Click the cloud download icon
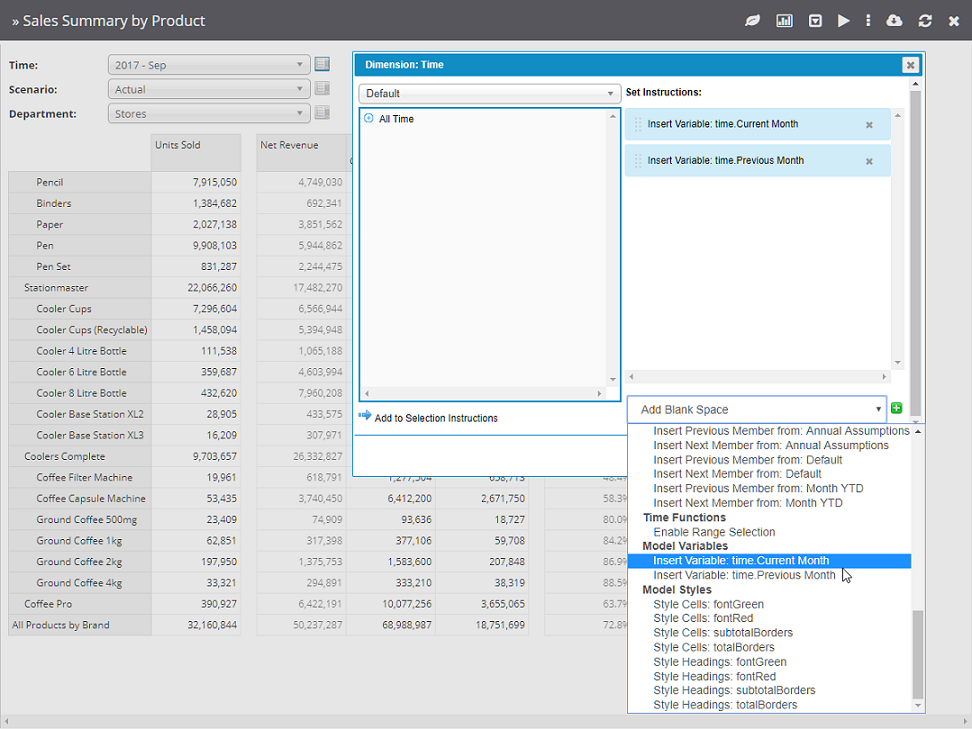This screenshot has height=729, width=972. coord(895,21)
